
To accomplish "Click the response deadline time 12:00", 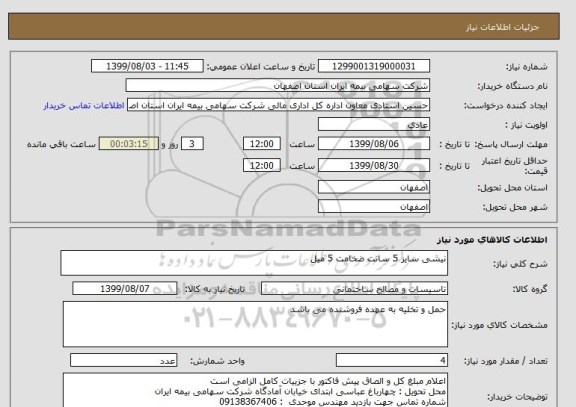I will pyautogui.click(x=262, y=144).
